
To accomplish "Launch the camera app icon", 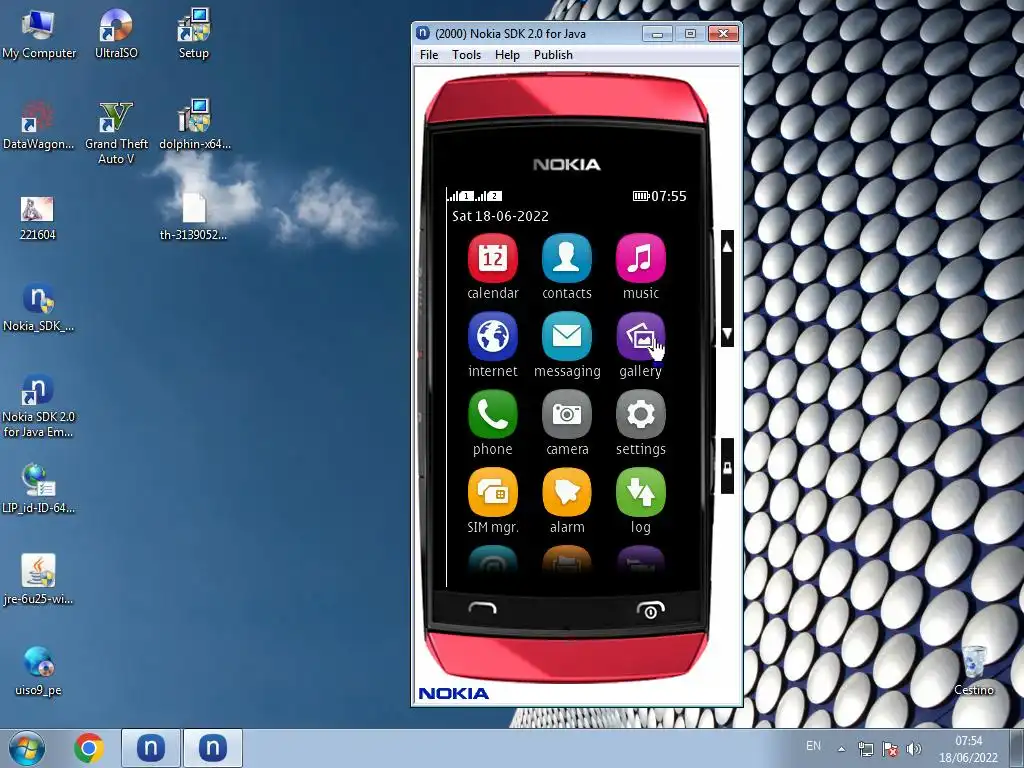I will click(566, 415).
